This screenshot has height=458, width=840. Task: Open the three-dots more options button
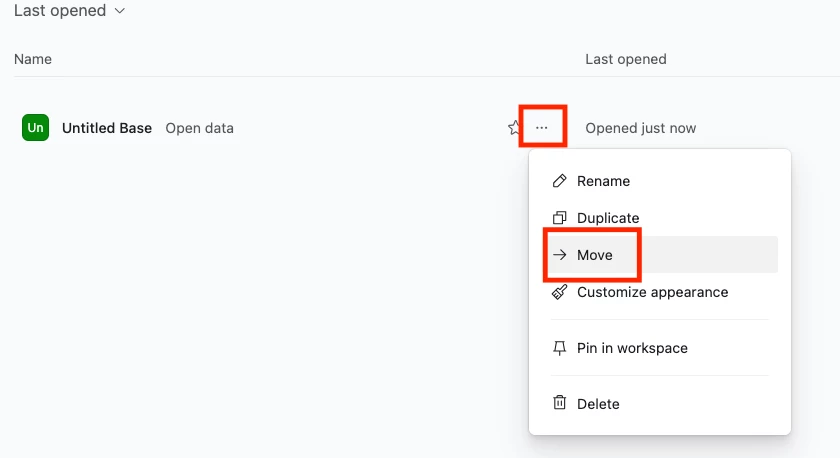542,127
